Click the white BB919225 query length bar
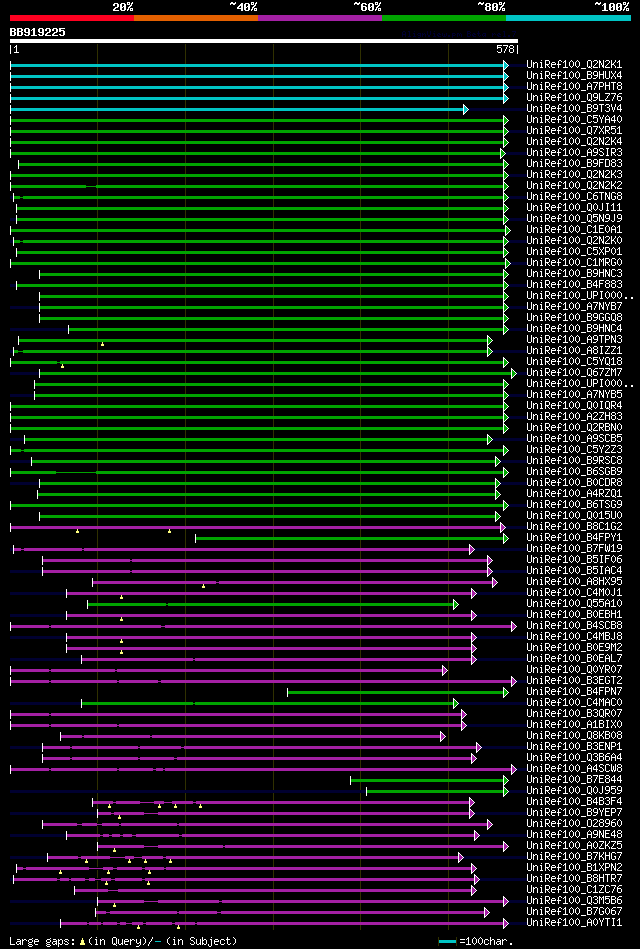The width and height of the screenshot is (640, 949). (263, 41)
